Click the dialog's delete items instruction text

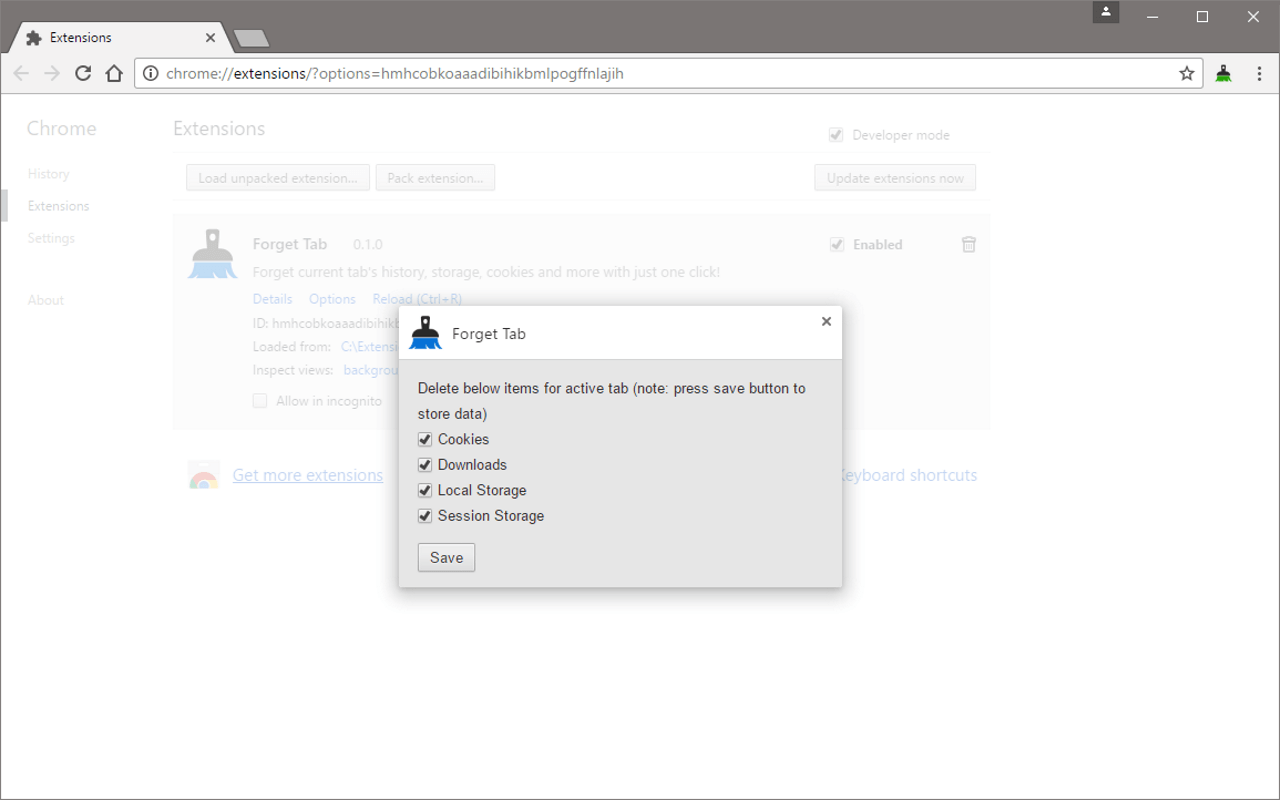pyautogui.click(x=612, y=401)
